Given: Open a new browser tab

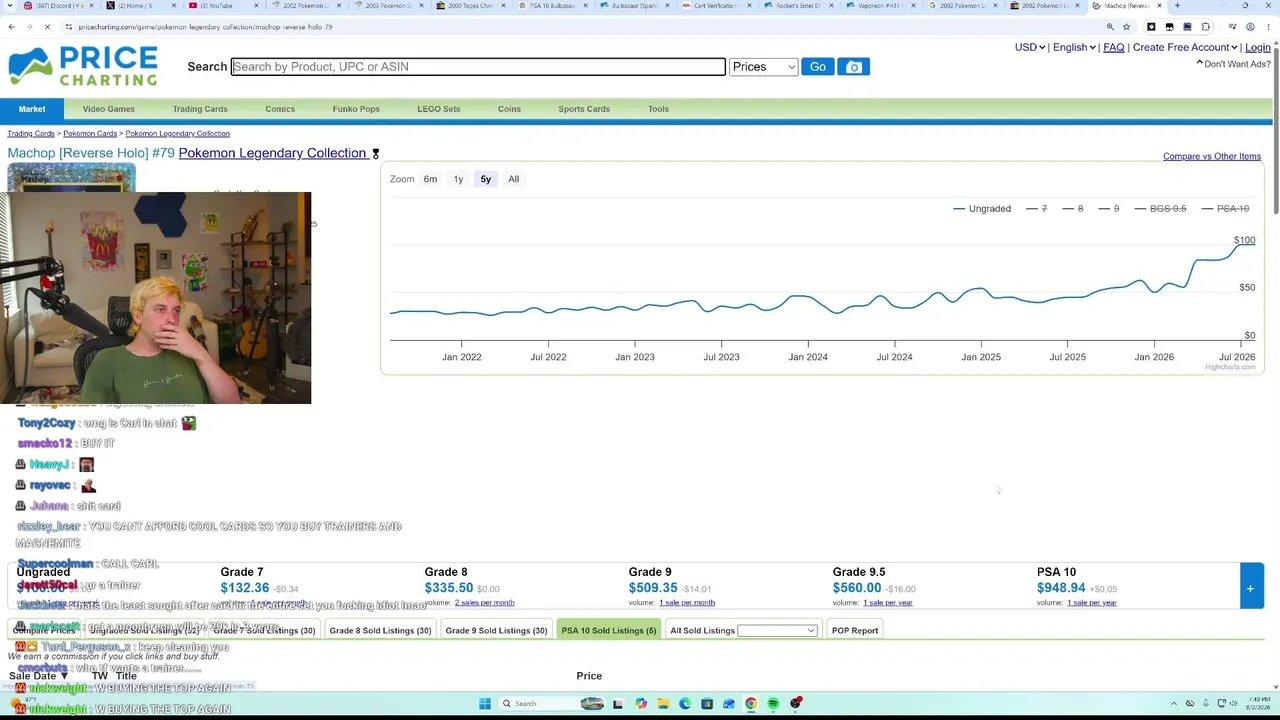Looking at the screenshot, I should coord(1177,6).
